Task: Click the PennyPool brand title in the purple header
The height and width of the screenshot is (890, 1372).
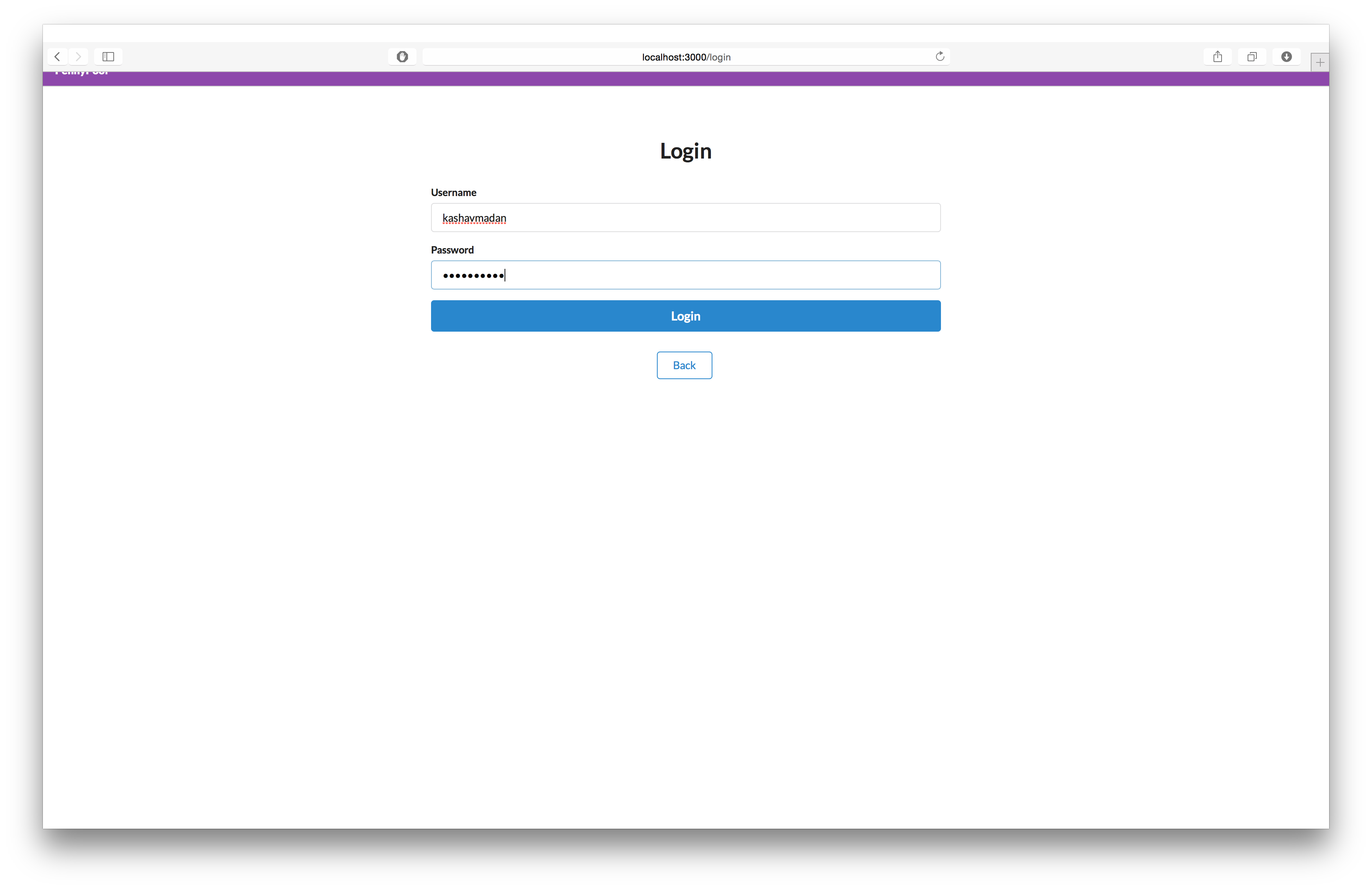Action: point(82,73)
